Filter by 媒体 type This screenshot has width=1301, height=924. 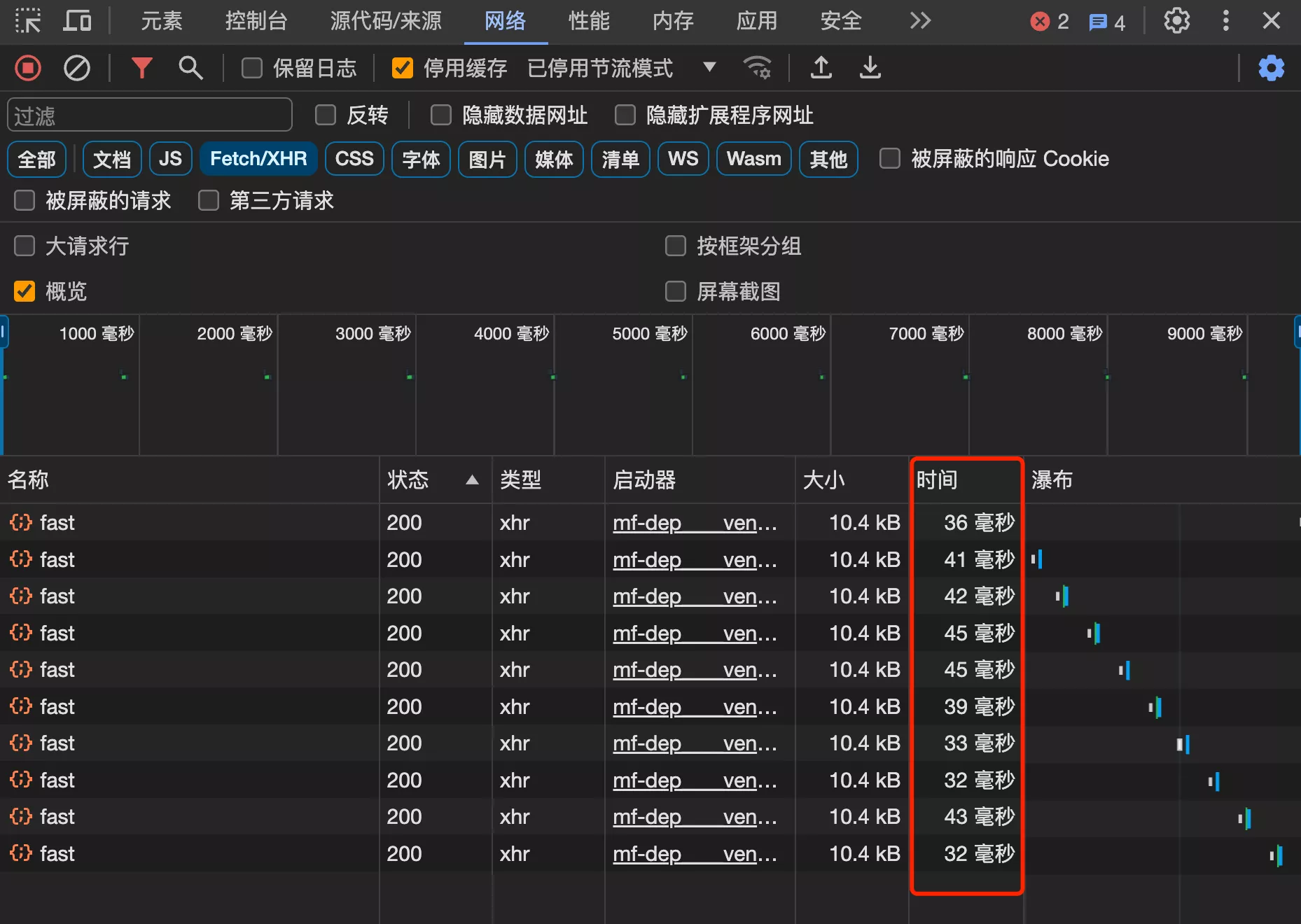tap(554, 159)
